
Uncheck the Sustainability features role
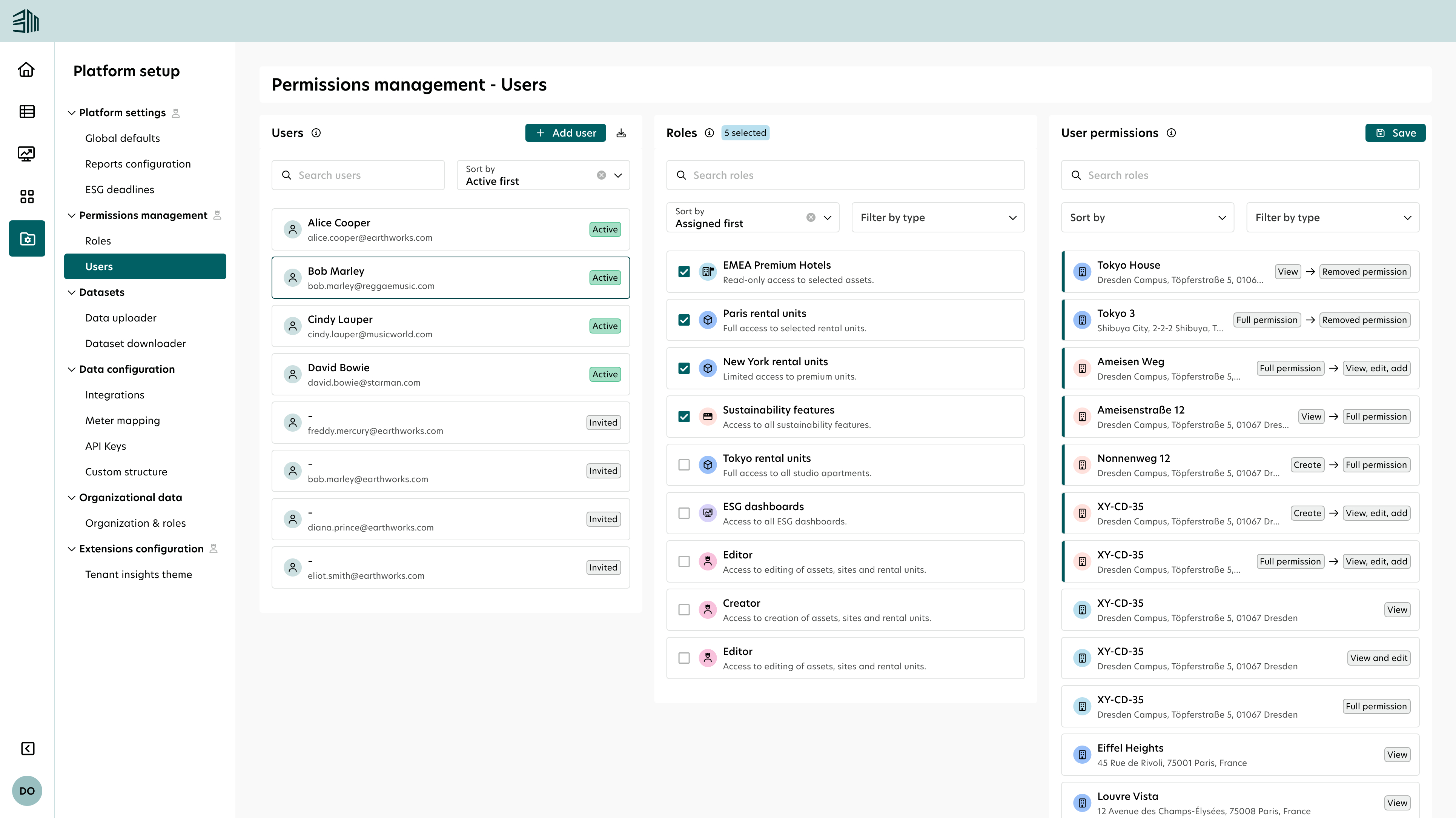tap(684, 417)
